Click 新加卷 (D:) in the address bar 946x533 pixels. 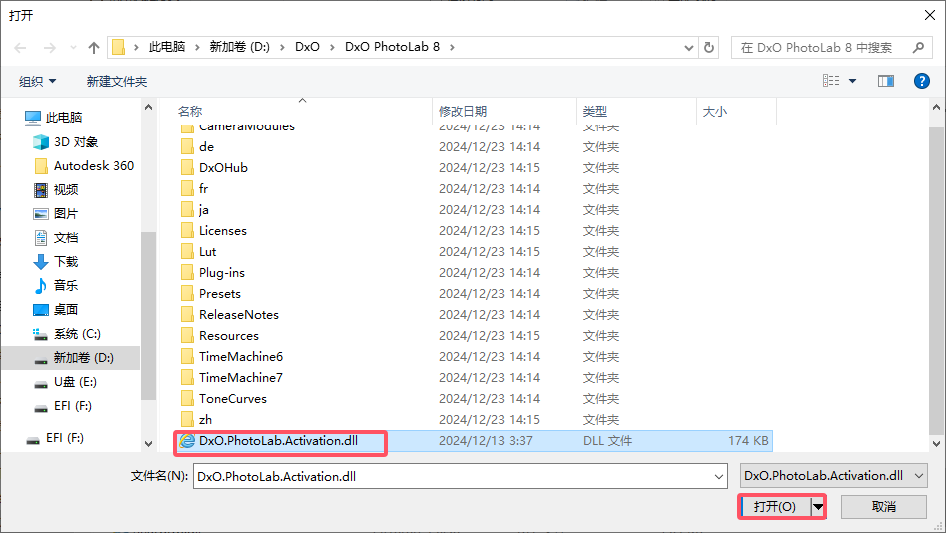240,47
